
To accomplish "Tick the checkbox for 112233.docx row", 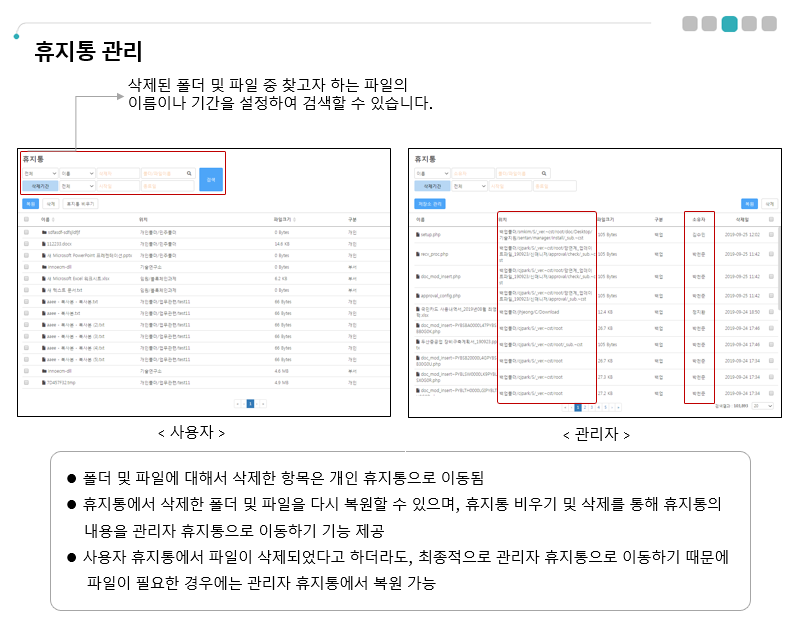I will 27,243.
